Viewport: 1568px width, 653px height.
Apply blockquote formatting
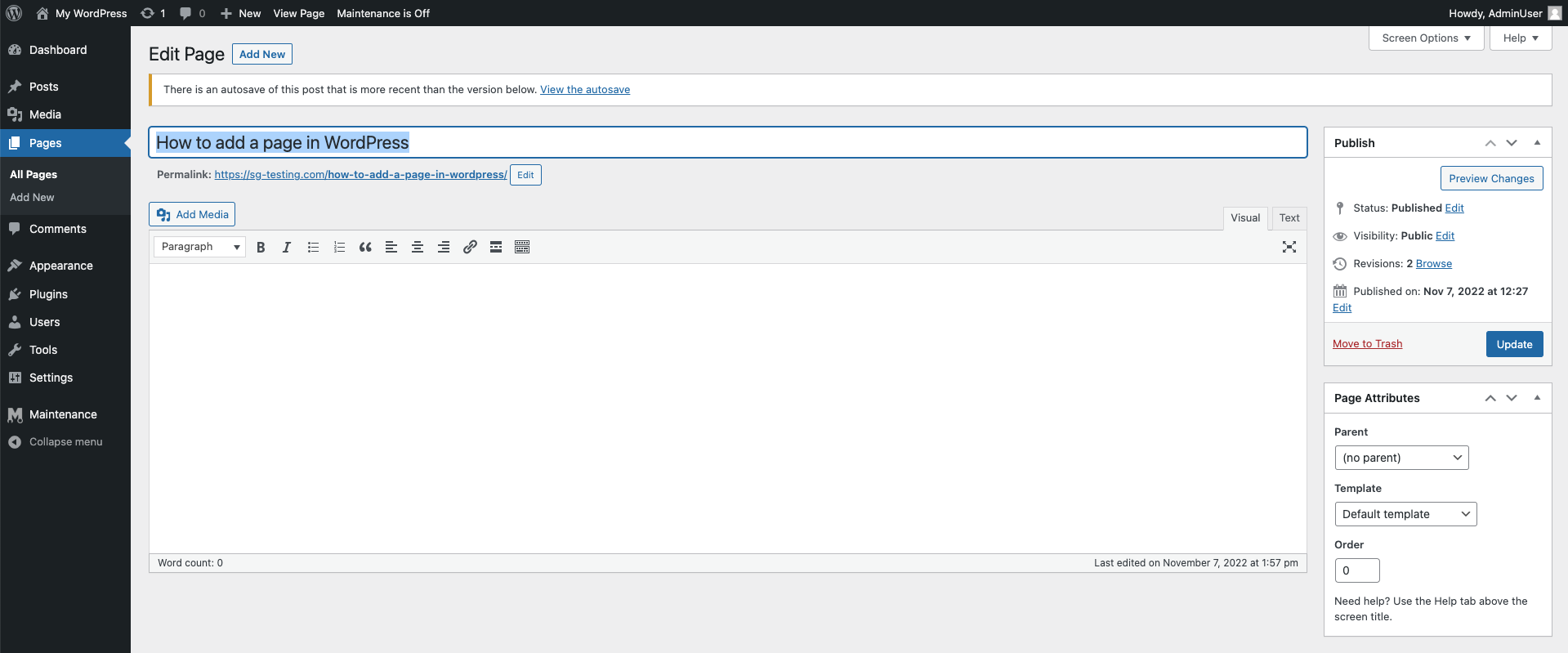365,247
